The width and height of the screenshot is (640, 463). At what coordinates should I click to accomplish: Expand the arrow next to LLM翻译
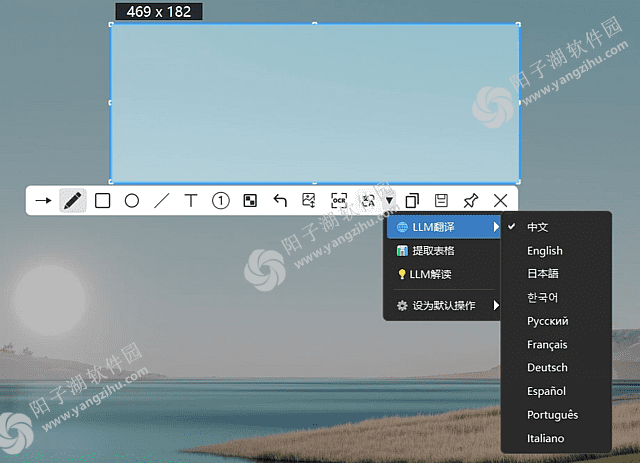click(x=496, y=227)
